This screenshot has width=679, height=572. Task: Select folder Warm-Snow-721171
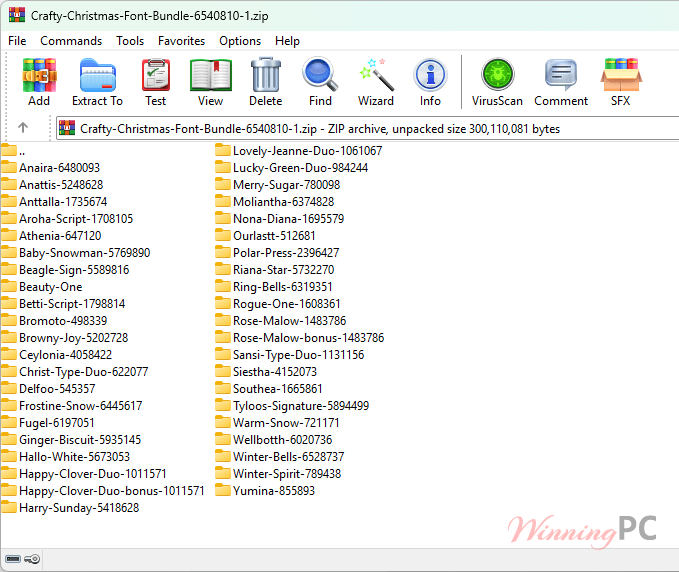tap(278, 423)
